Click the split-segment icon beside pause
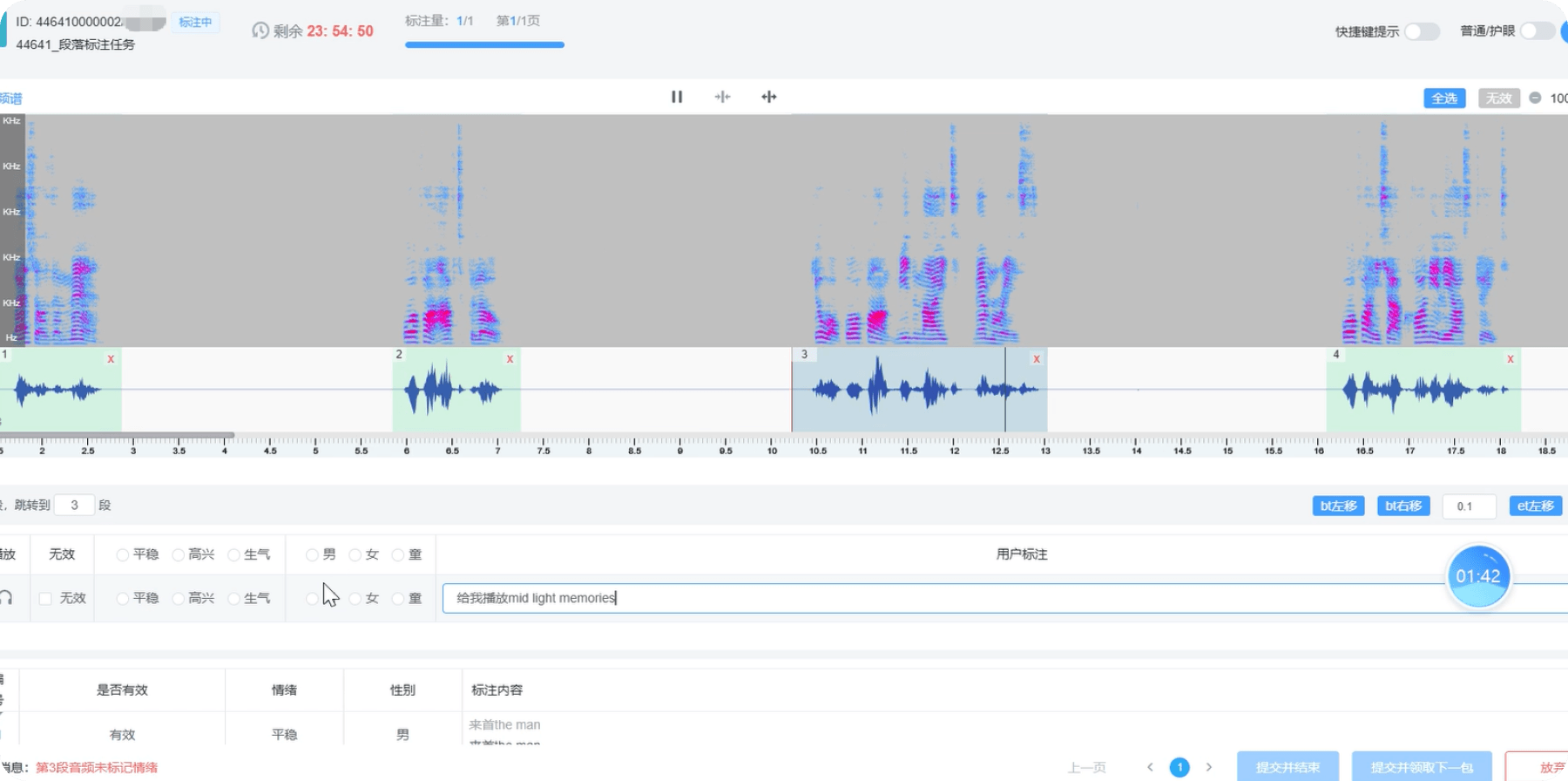Screen dimensions: 1568x781 coord(722,97)
